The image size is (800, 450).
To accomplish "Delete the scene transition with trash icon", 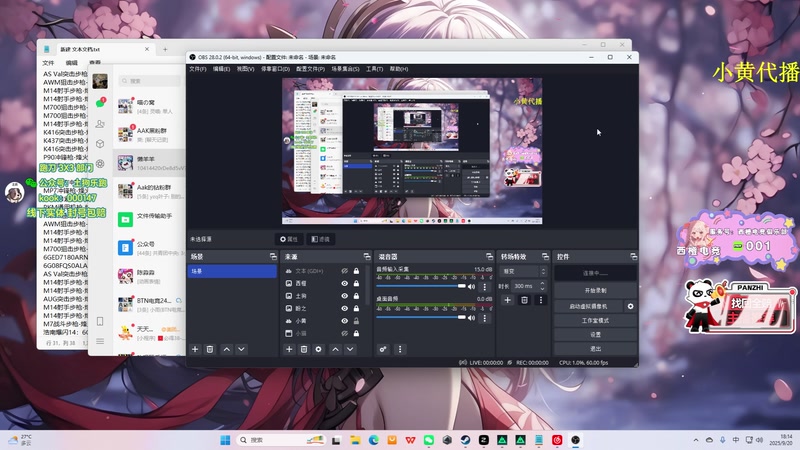I will pos(524,300).
